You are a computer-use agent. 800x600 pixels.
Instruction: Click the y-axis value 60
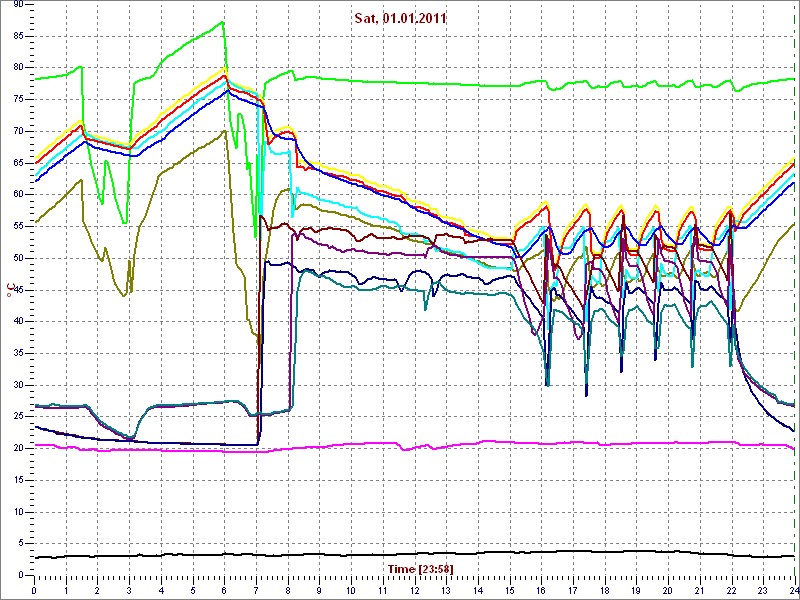[x=18, y=195]
